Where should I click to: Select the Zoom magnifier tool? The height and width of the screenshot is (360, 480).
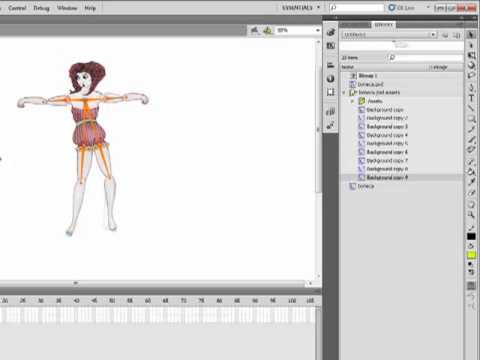click(x=471, y=215)
